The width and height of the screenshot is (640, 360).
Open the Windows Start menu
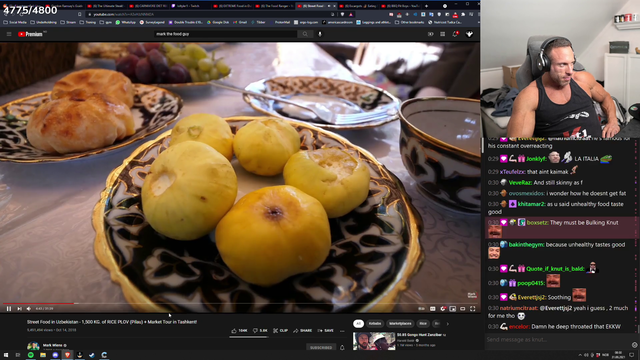(6, 355)
